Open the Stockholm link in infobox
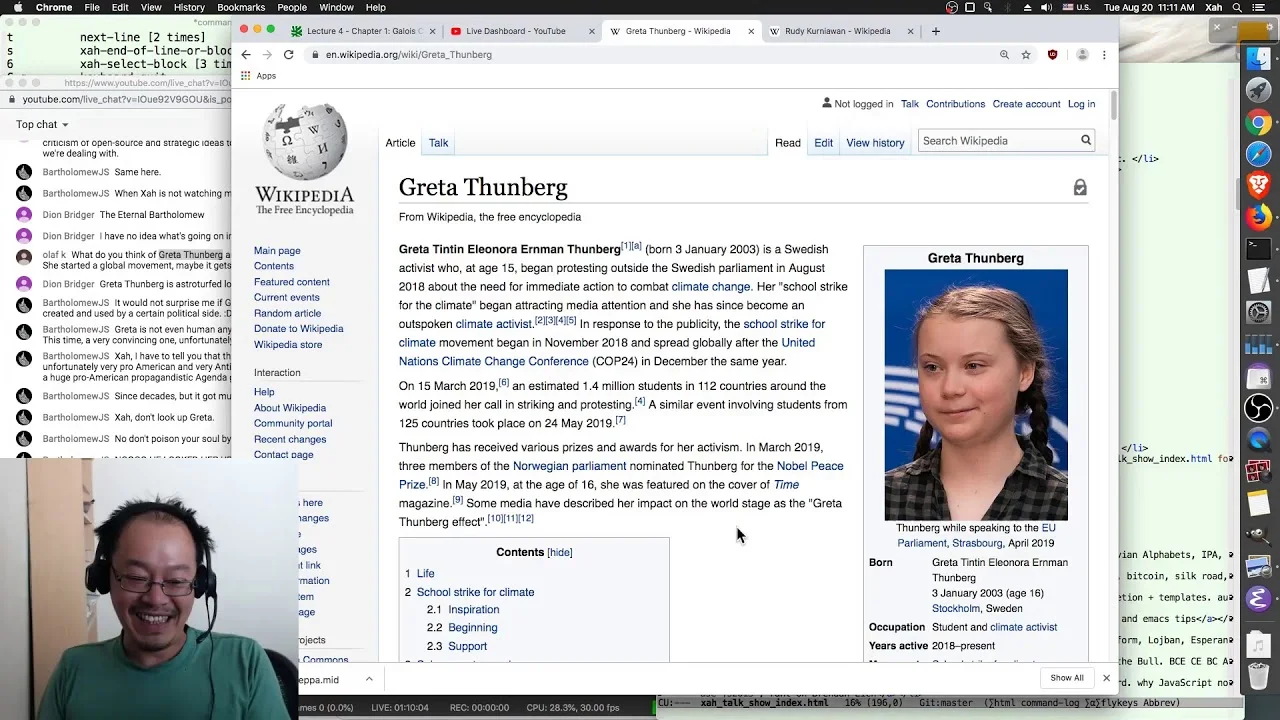 [956, 609]
